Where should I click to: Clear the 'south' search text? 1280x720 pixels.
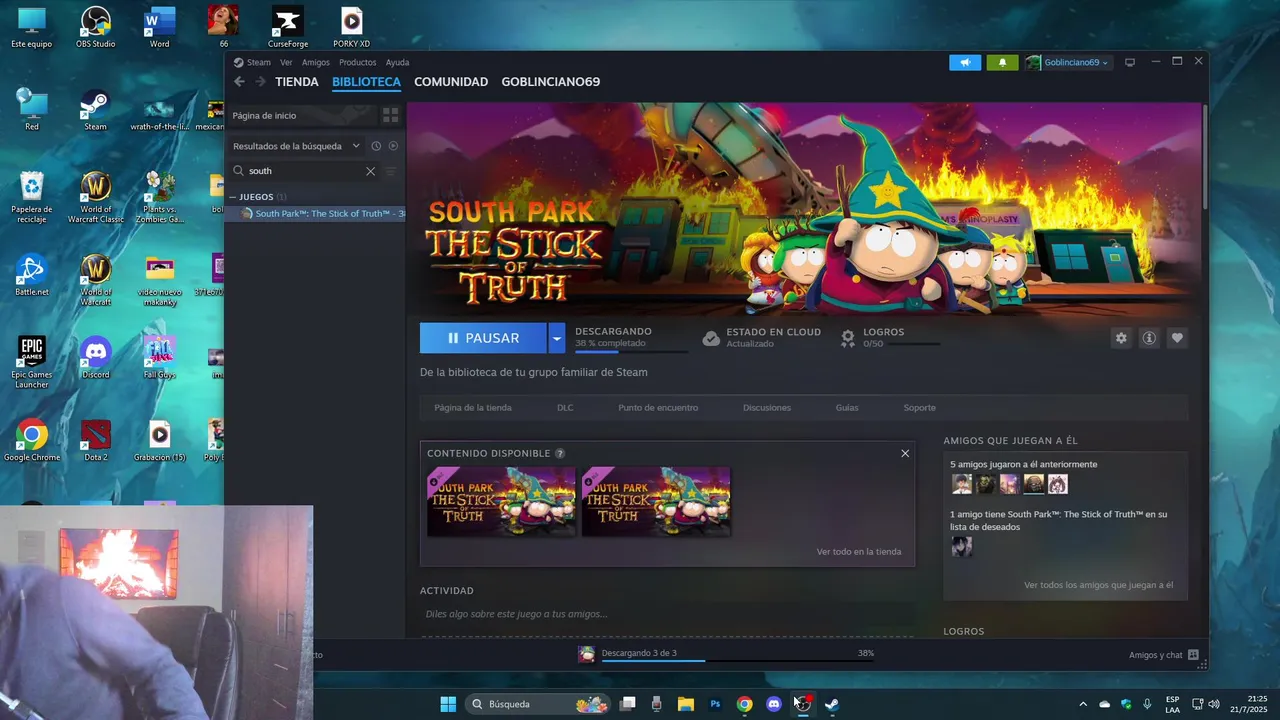pos(370,171)
